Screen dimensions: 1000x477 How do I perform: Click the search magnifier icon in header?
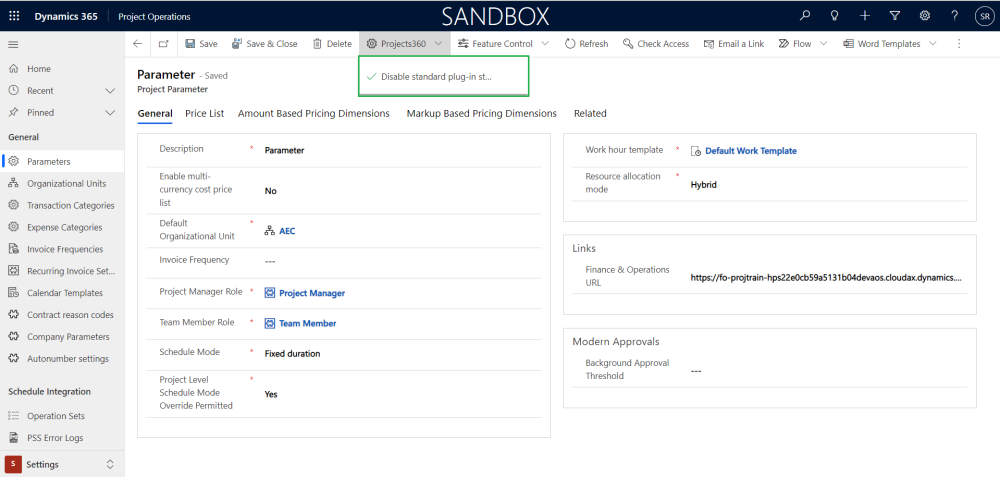805,16
